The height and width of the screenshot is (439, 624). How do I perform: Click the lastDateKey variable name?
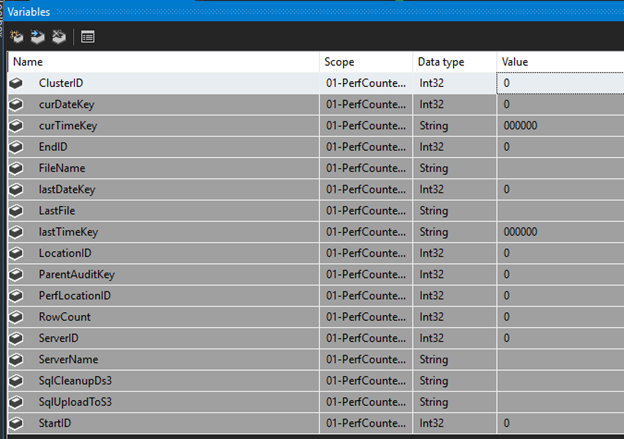click(67, 189)
